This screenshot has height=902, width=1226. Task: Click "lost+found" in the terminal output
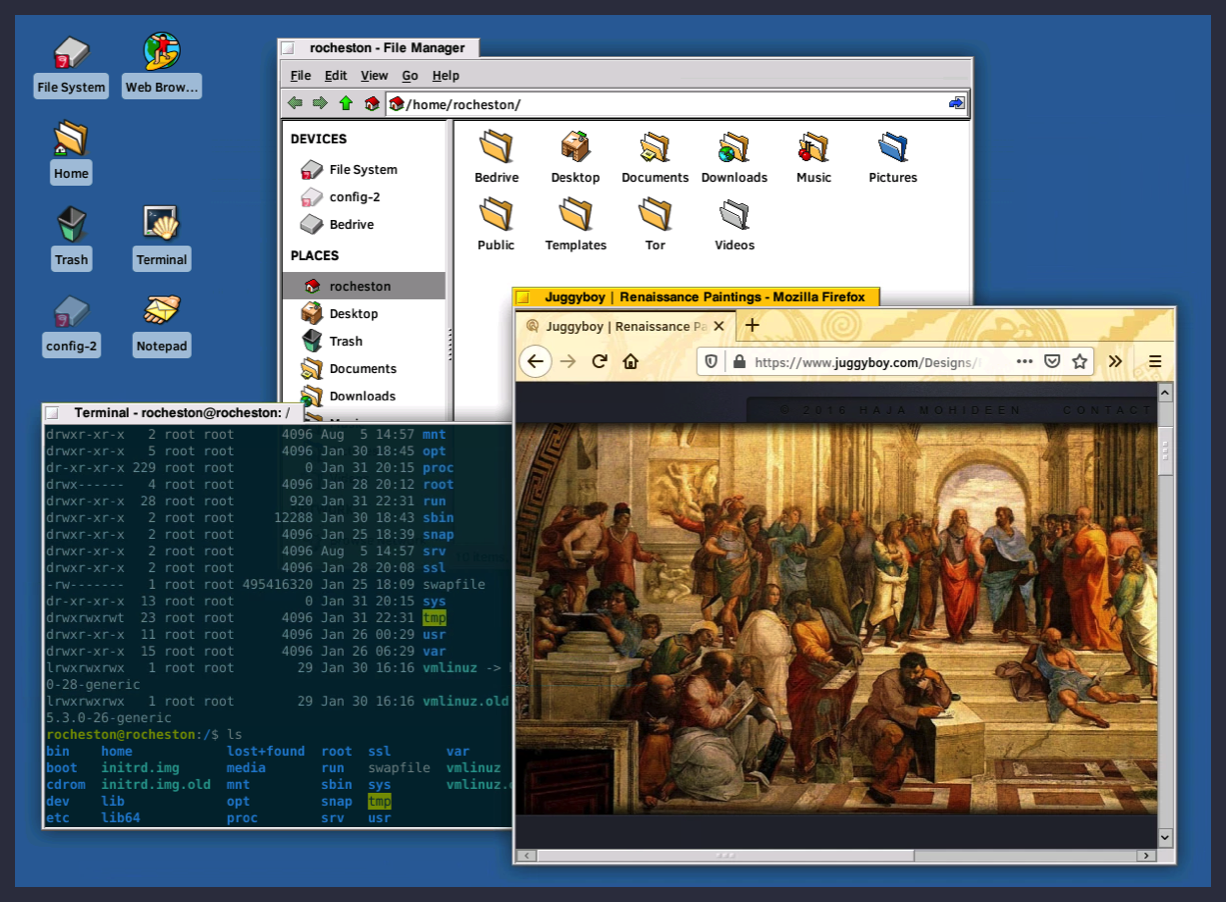(x=266, y=751)
